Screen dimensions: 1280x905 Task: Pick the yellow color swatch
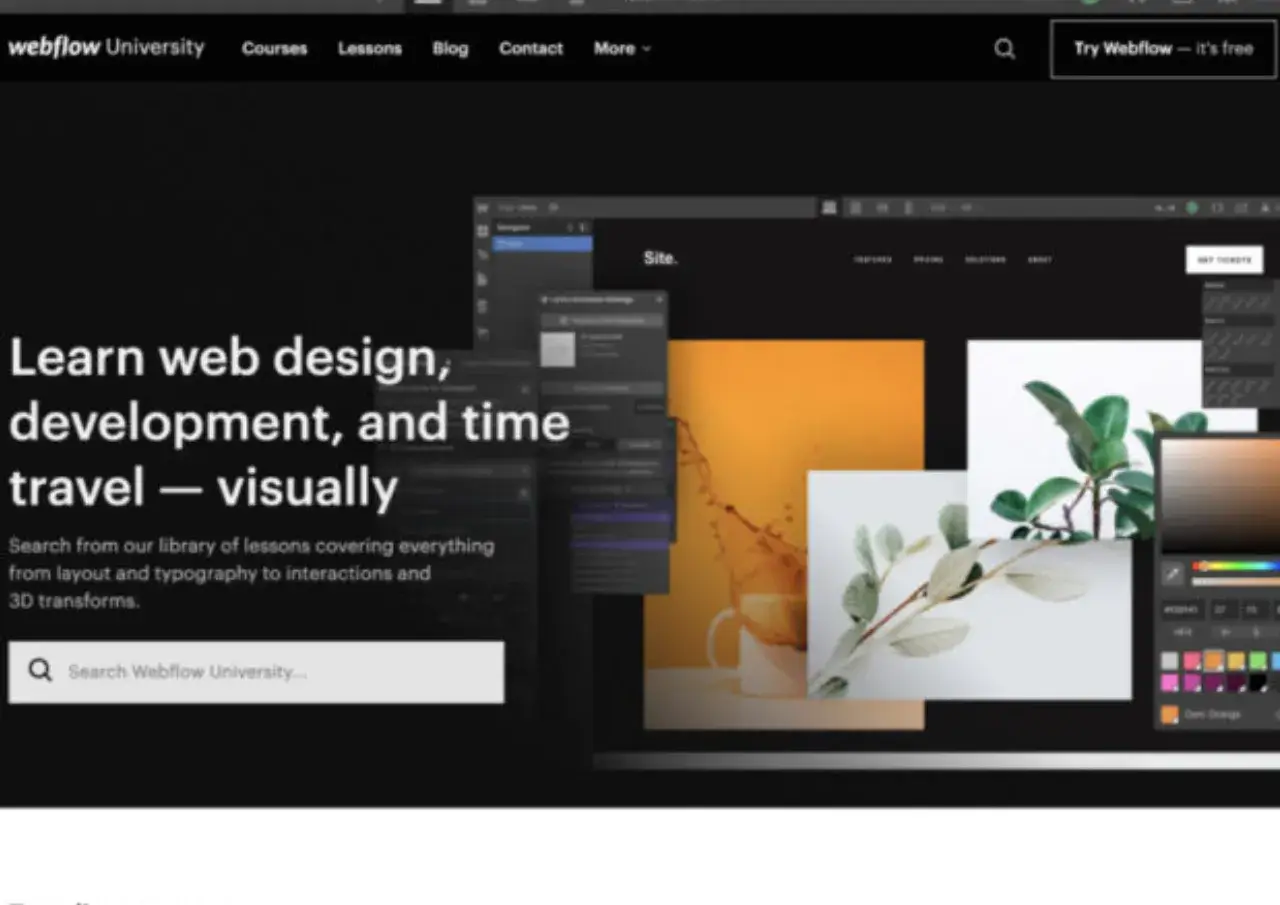[1235, 661]
